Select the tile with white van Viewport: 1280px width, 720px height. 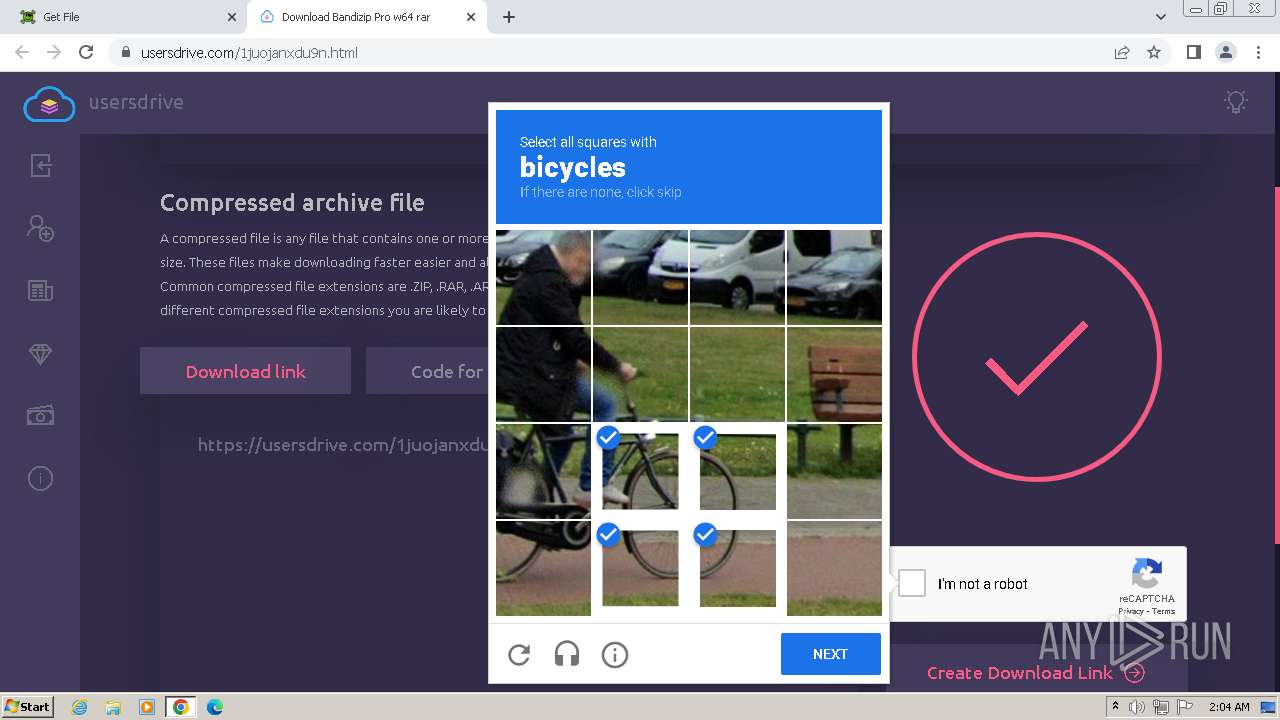click(737, 277)
